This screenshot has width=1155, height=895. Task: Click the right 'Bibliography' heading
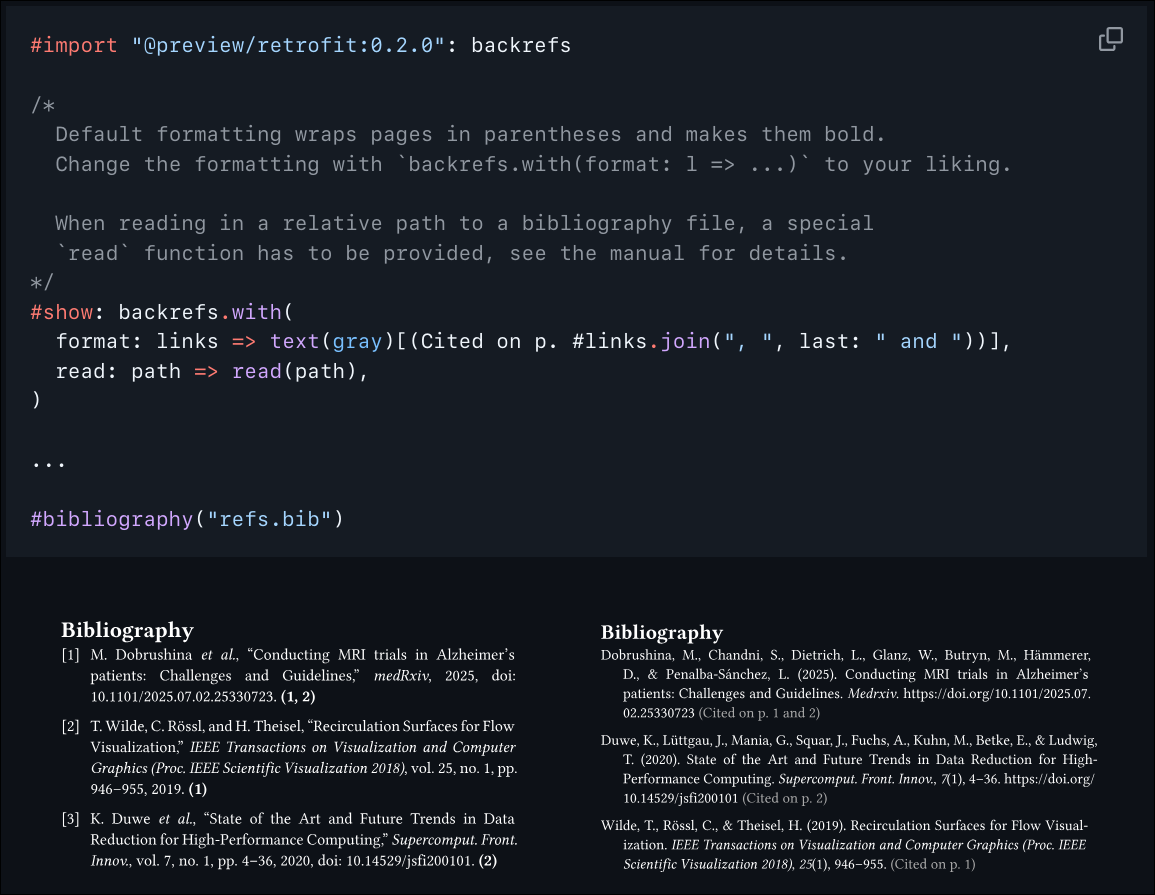(x=661, y=633)
